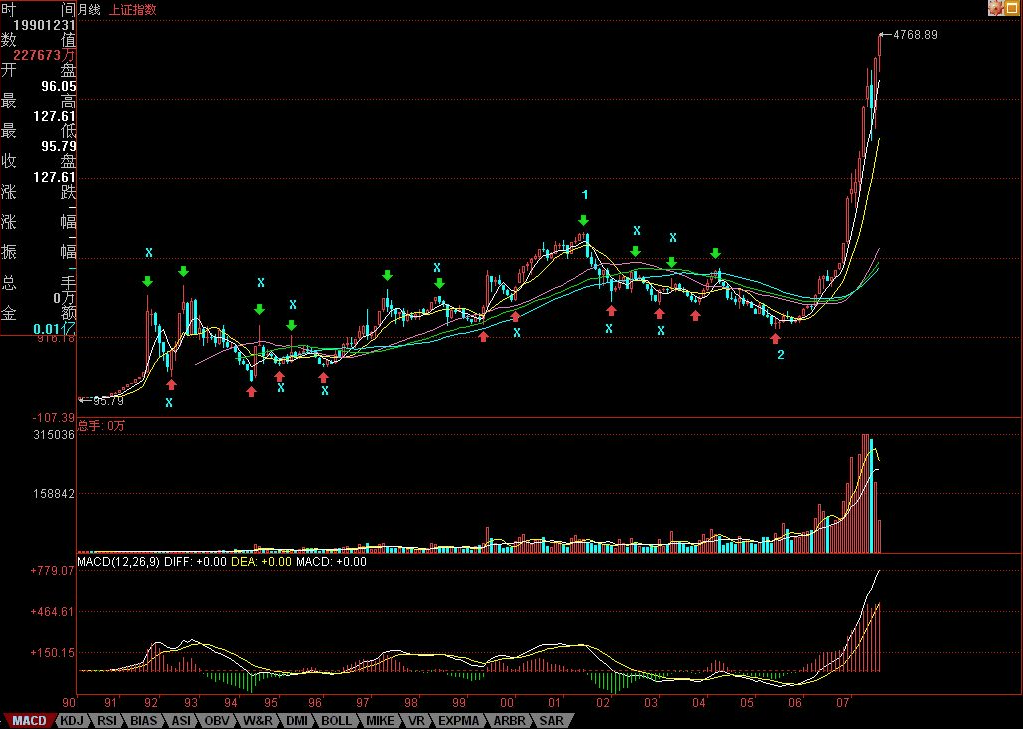Open the BIAS indicator tab
The image size is (1023, 729).
(145, 720)
